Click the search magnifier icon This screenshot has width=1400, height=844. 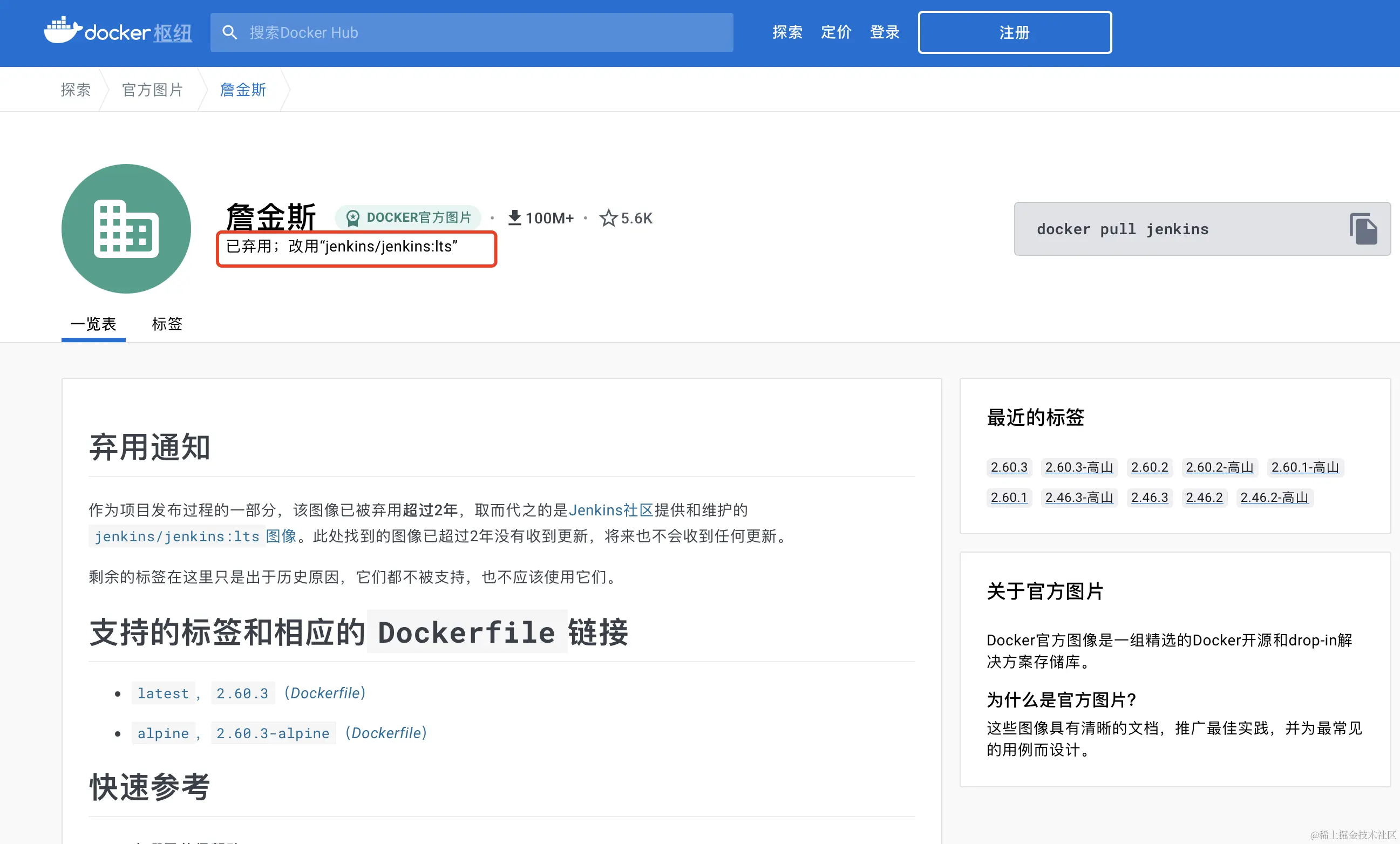229,32
